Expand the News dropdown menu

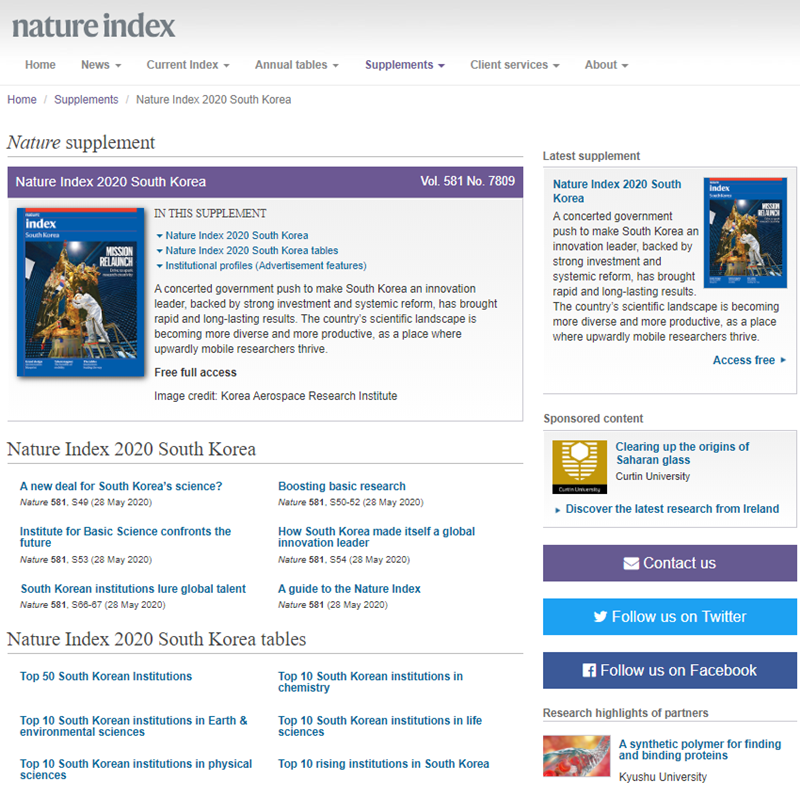(101, 65)
